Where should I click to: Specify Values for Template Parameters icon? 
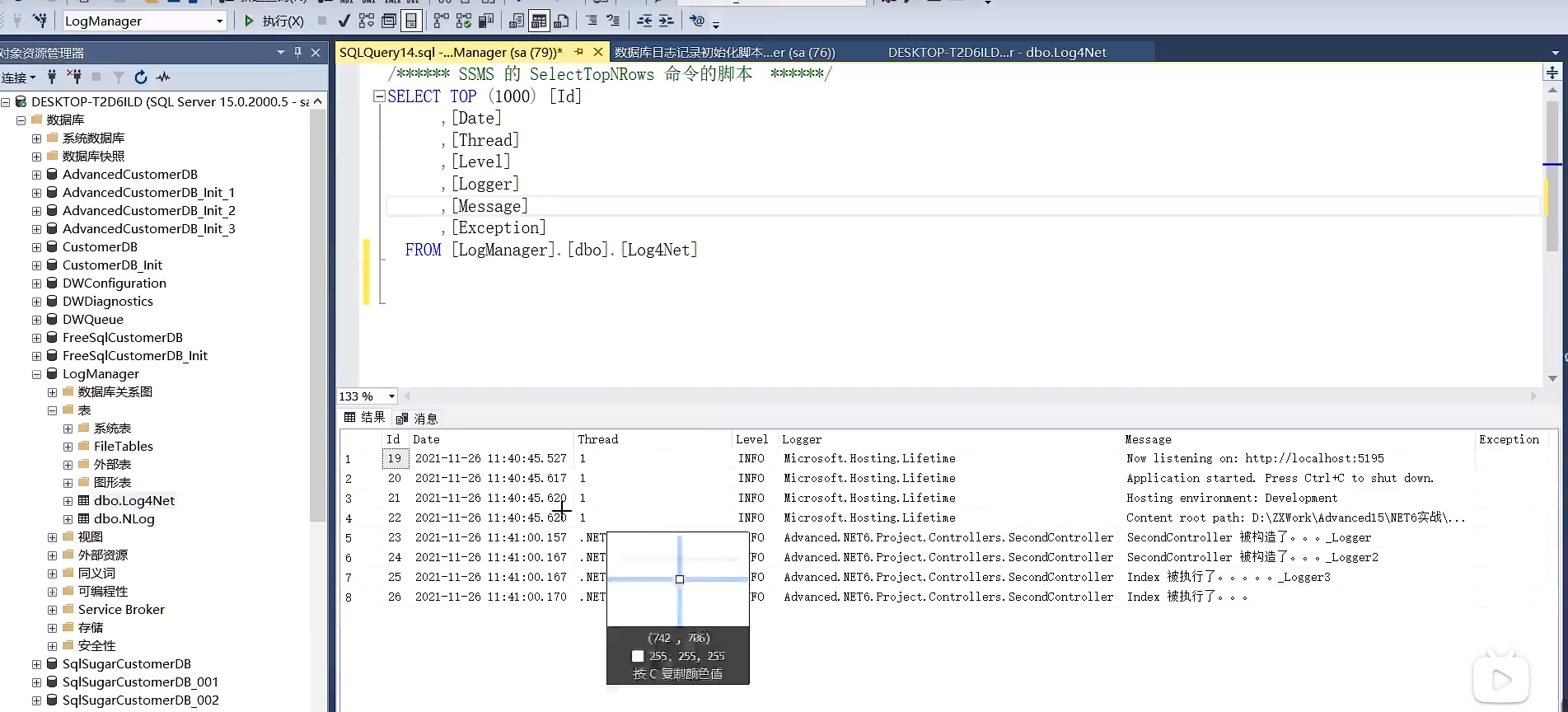tap(697, 21)
